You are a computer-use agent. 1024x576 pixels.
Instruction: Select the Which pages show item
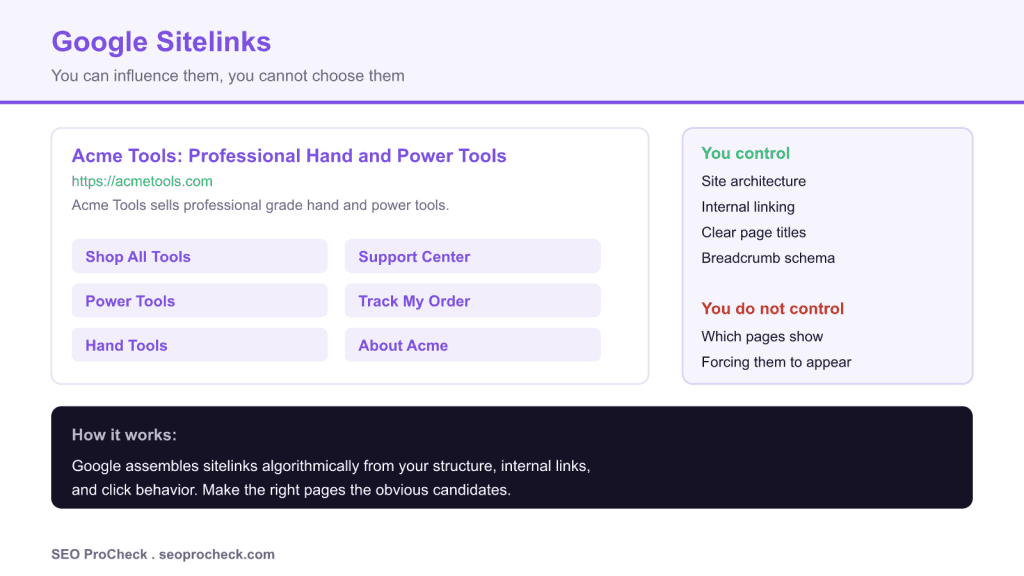click(x=761, y=336)
